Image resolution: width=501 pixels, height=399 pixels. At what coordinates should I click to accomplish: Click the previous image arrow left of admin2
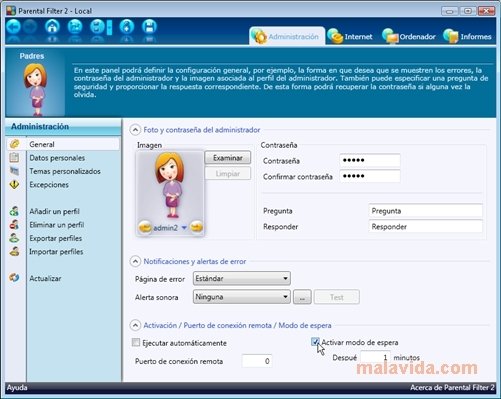(x=145, y=228)
